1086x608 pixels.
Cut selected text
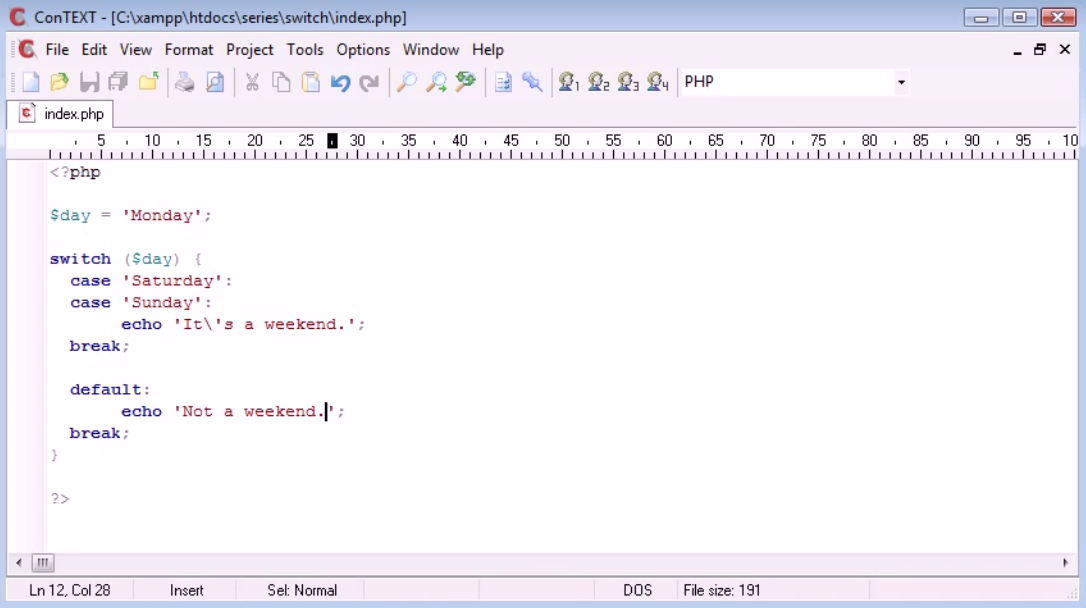pyautogui.click(x=253, y=82)
